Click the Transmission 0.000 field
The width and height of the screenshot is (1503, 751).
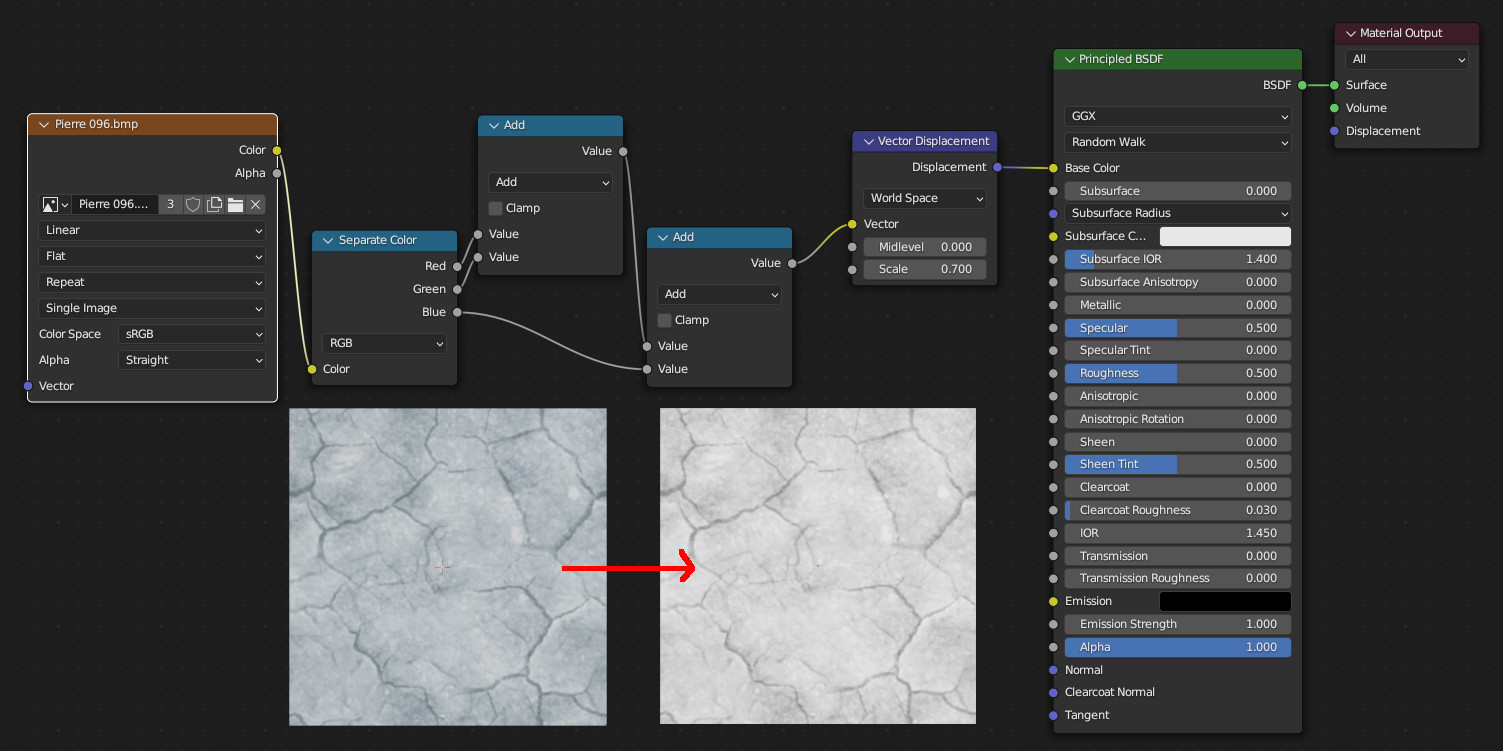(1177, 556)
